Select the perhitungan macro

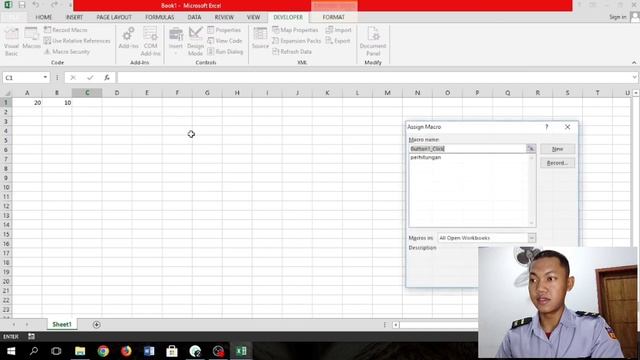point(426,157)
